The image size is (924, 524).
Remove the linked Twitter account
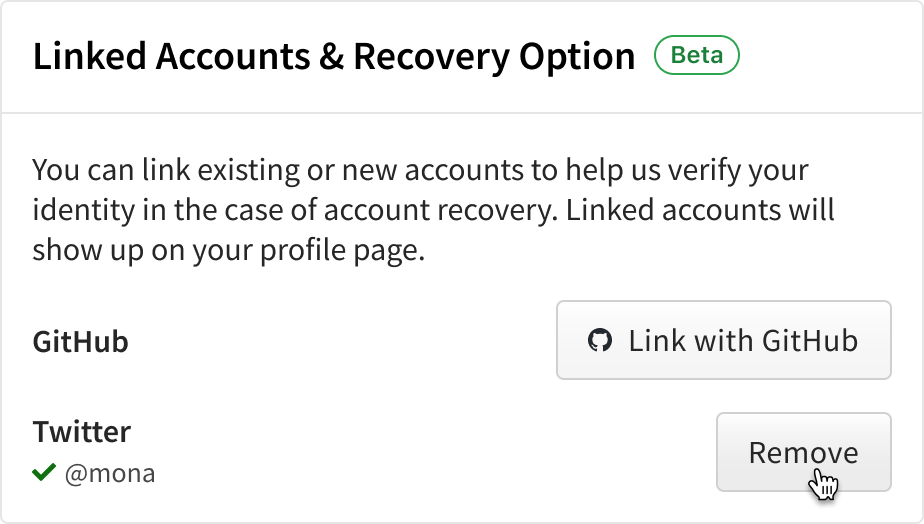pos(803,452)
